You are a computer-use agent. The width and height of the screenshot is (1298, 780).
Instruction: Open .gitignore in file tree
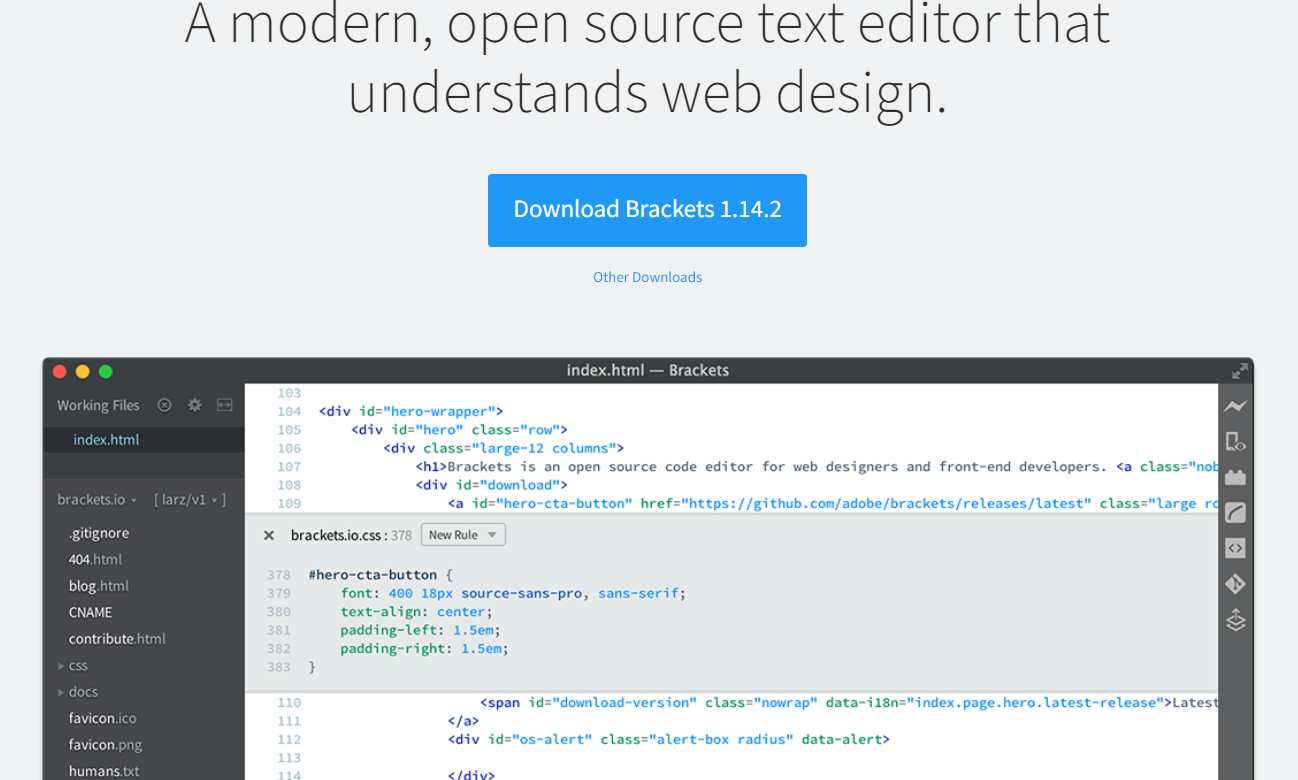(99, 533)
